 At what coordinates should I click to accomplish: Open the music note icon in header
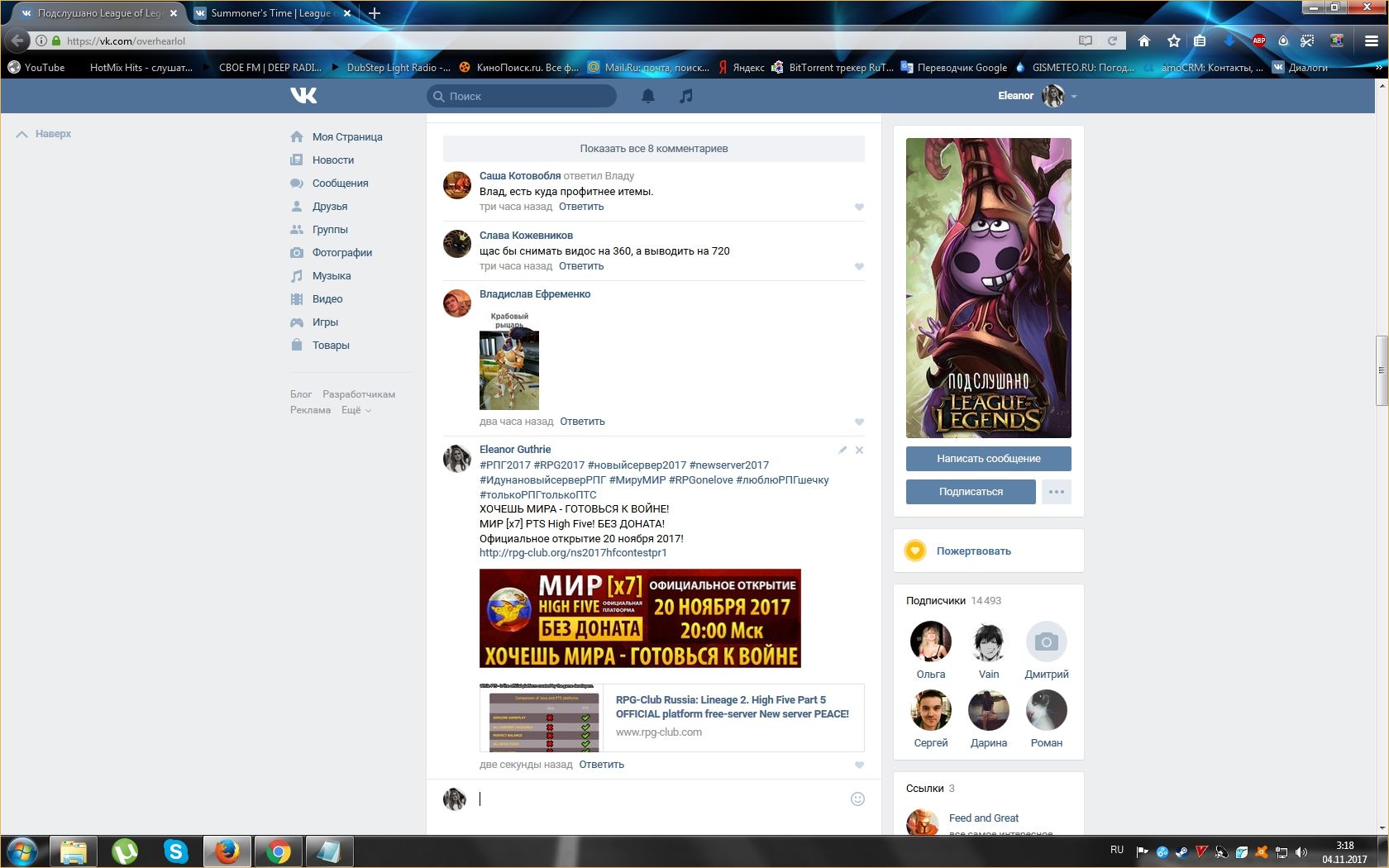coord(685,96)
